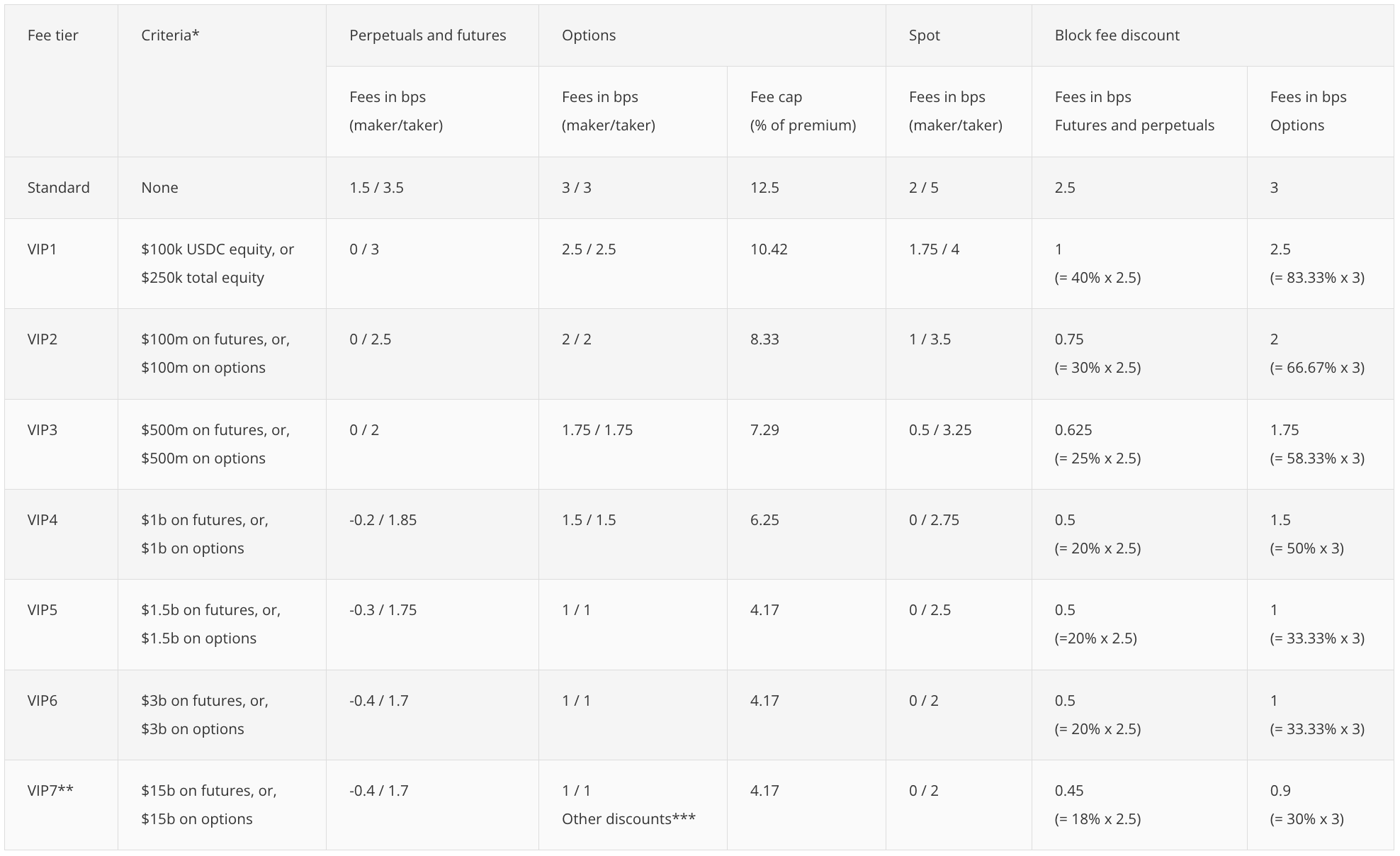Screen dimensions: 1400x856
Task: Select the $100k USDC equity criteria cell
Action: pyautogui.click(x=218, y=264)
